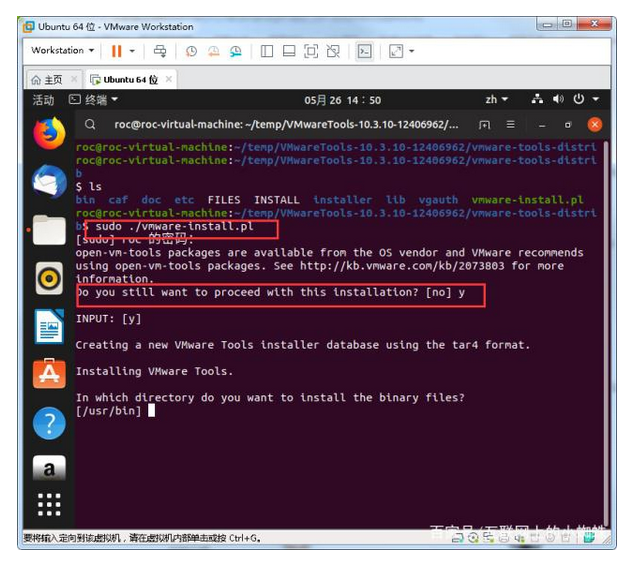633x563 pixels.
Task: Open the zh input language menu
Action: click(497, 99)
